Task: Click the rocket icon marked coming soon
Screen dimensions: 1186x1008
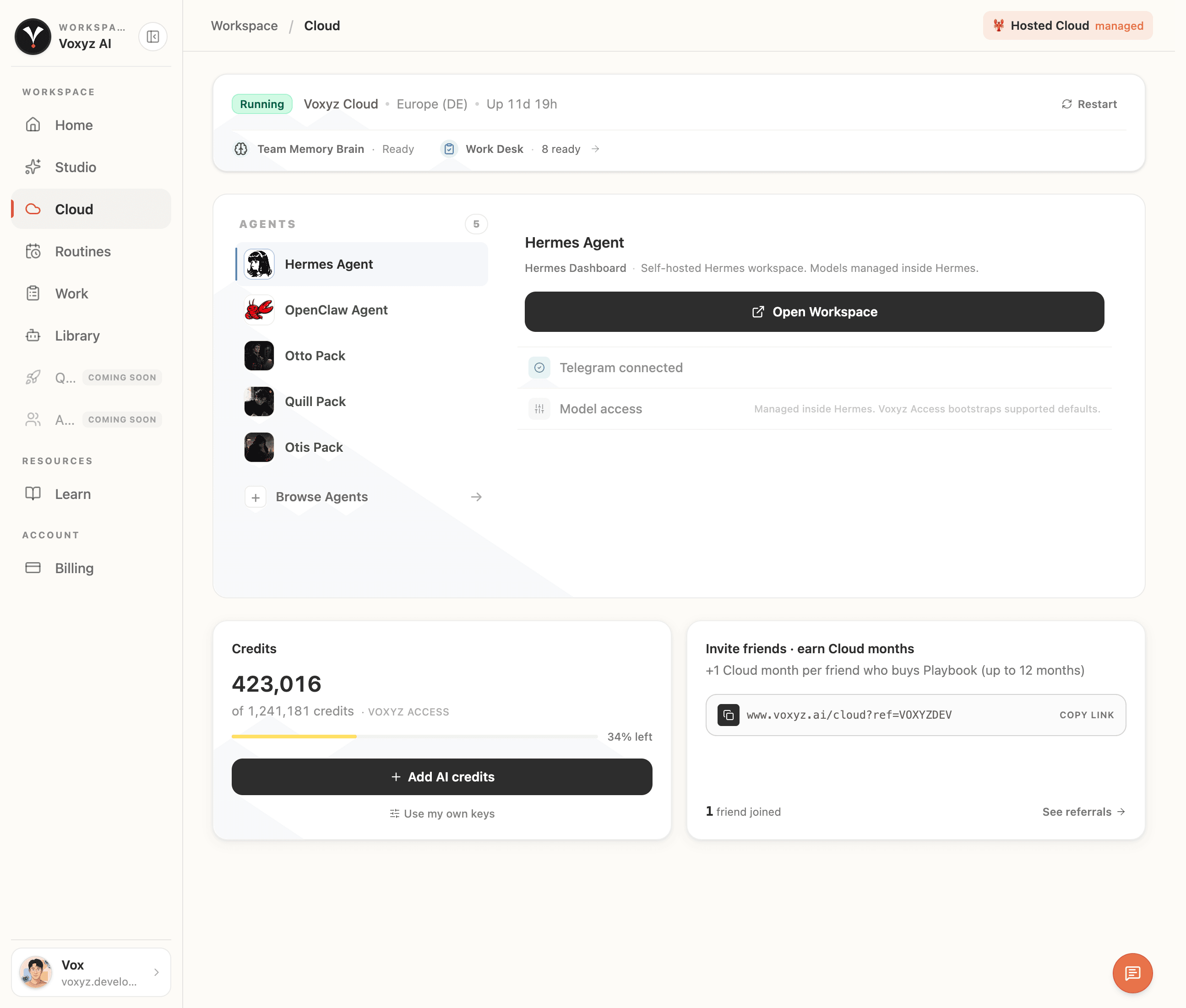Action: tap(33, 377)
